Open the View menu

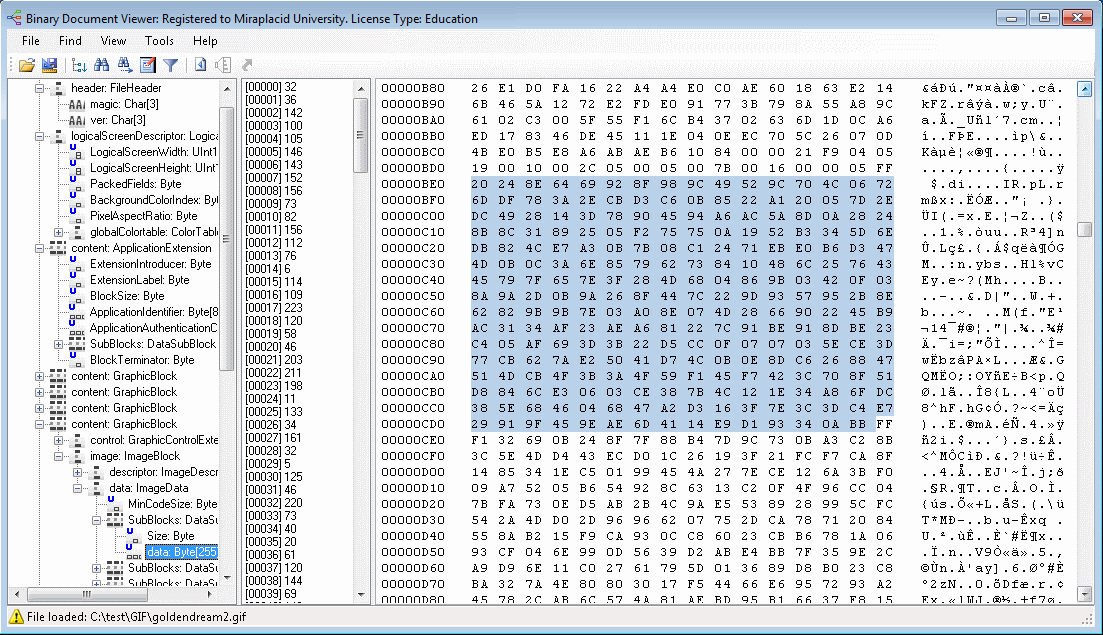[x=113, y=41]
